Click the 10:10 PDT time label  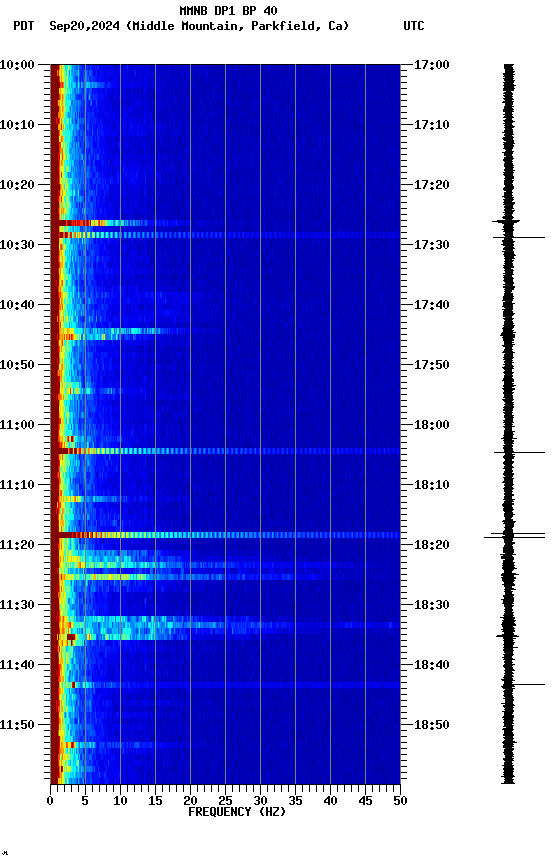17,125
